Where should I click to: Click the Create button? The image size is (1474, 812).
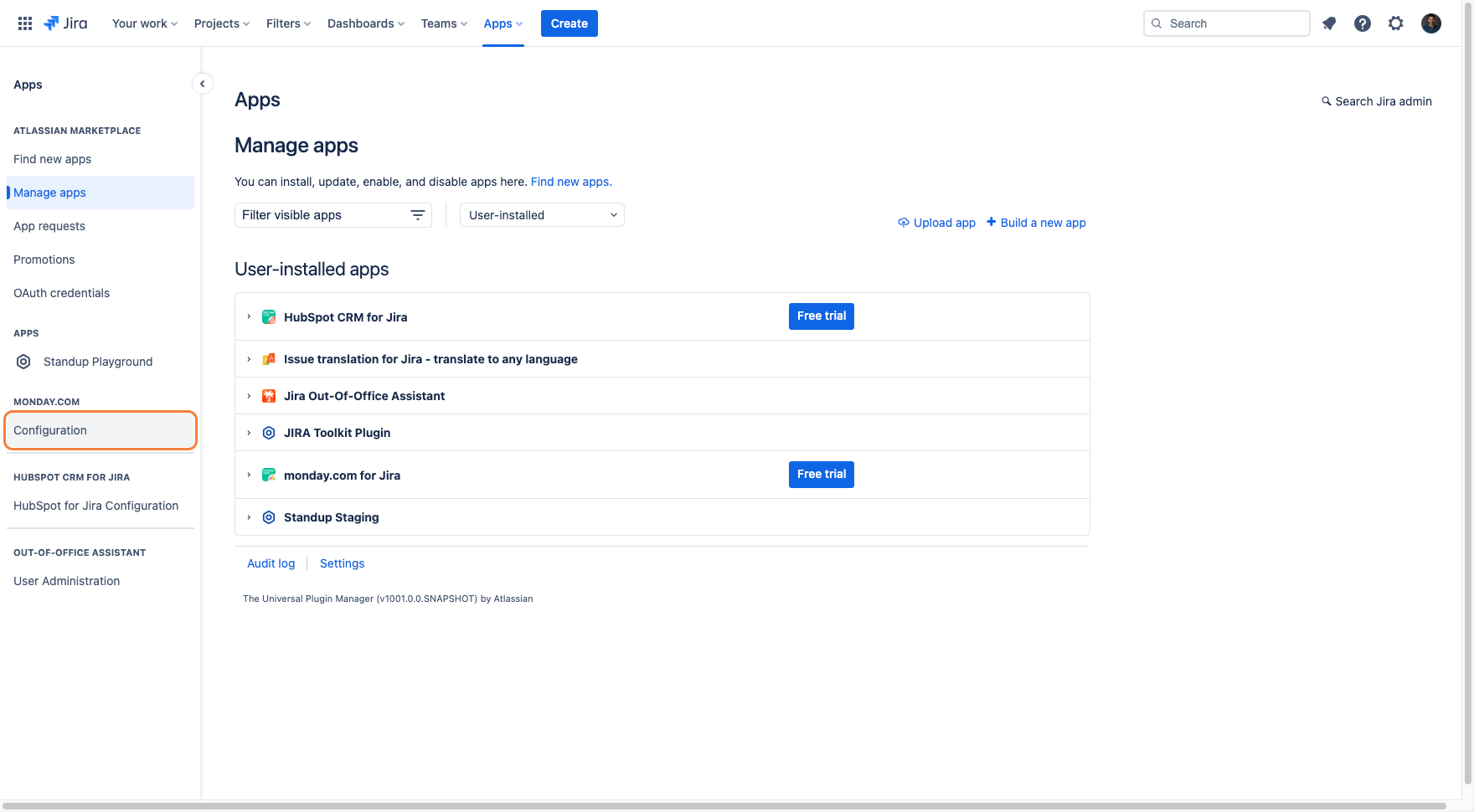pos(569,23)
